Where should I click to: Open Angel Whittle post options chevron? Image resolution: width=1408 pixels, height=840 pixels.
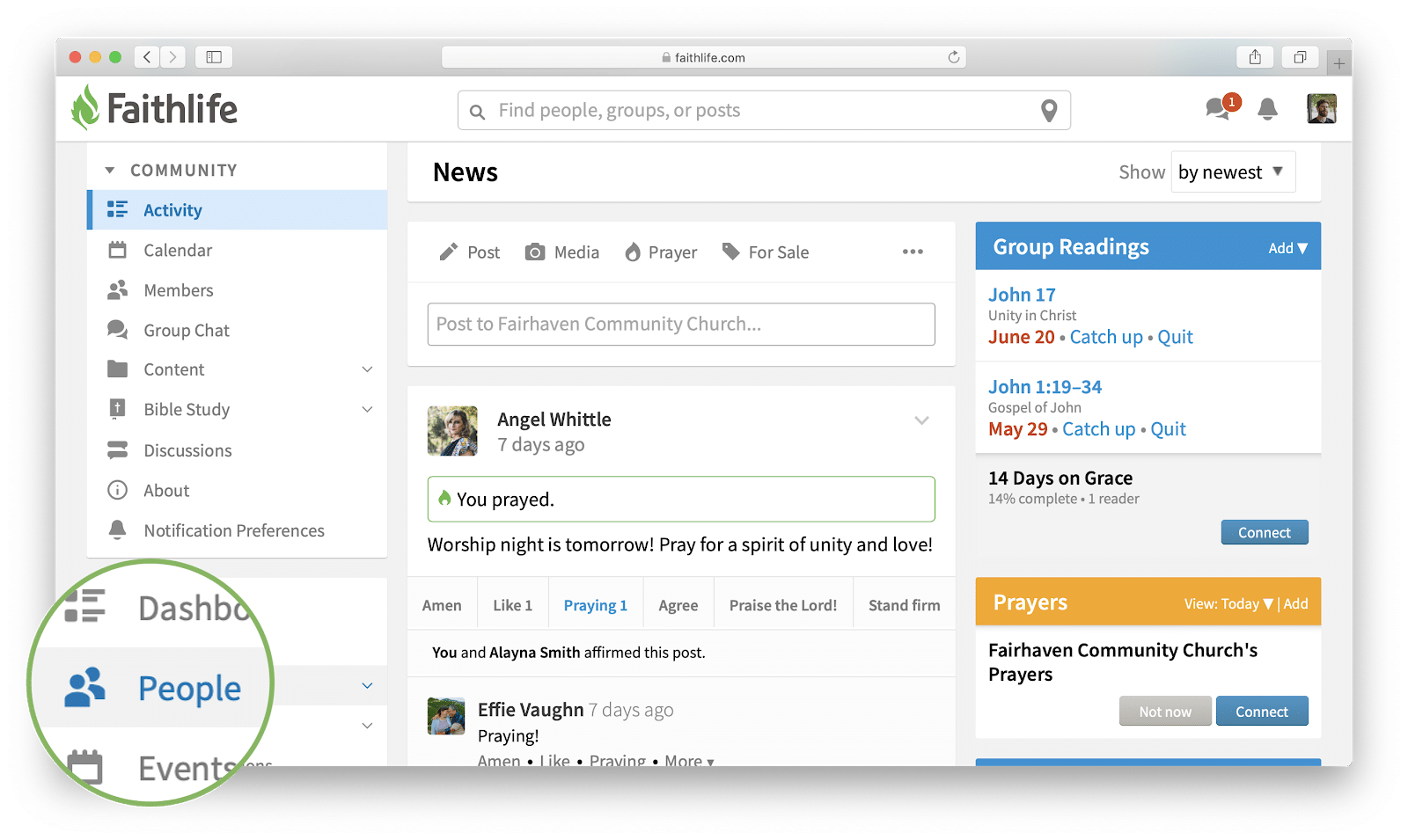coord(921,420)
